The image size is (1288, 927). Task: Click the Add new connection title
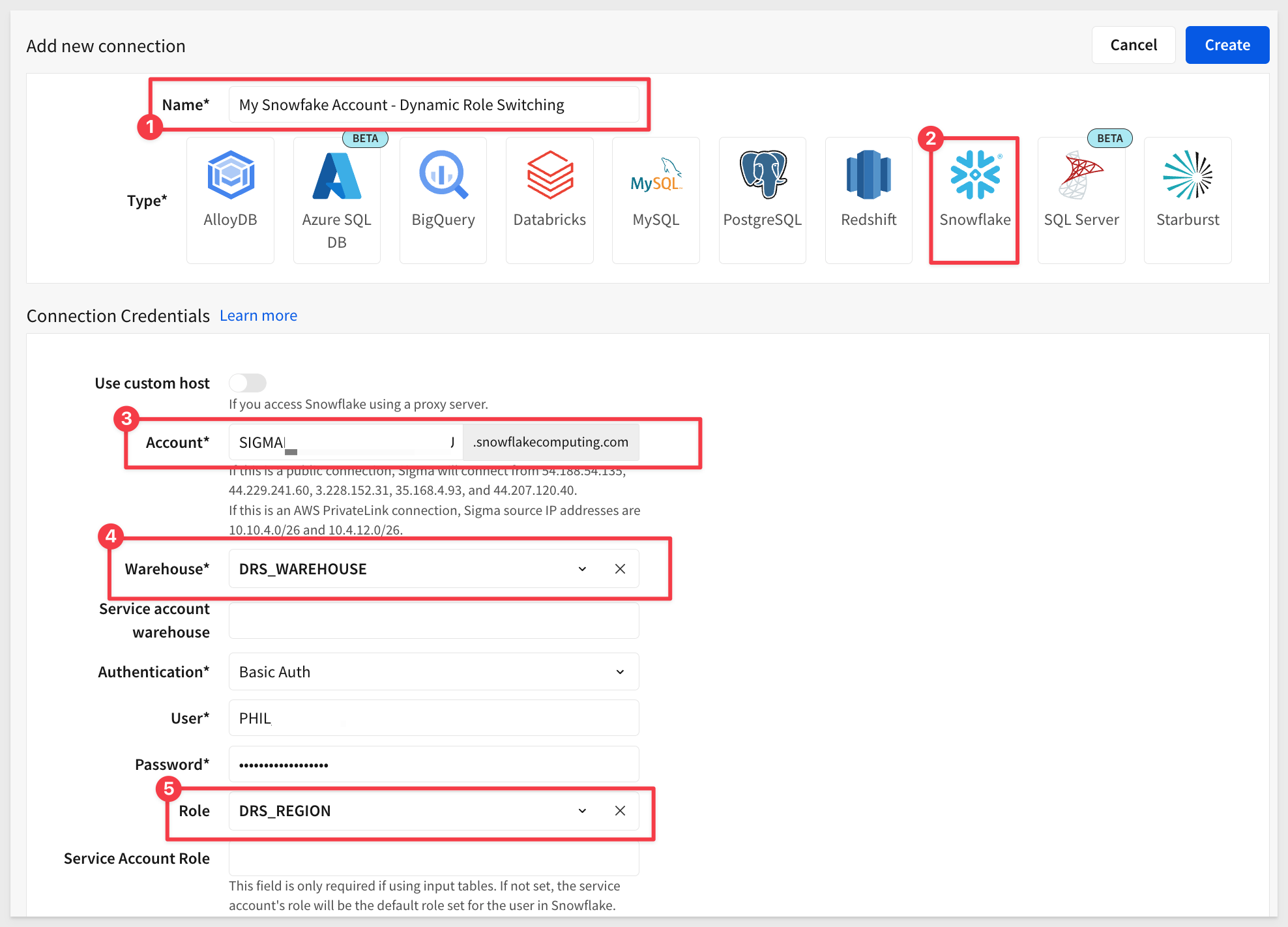click(x=106, y=46)
